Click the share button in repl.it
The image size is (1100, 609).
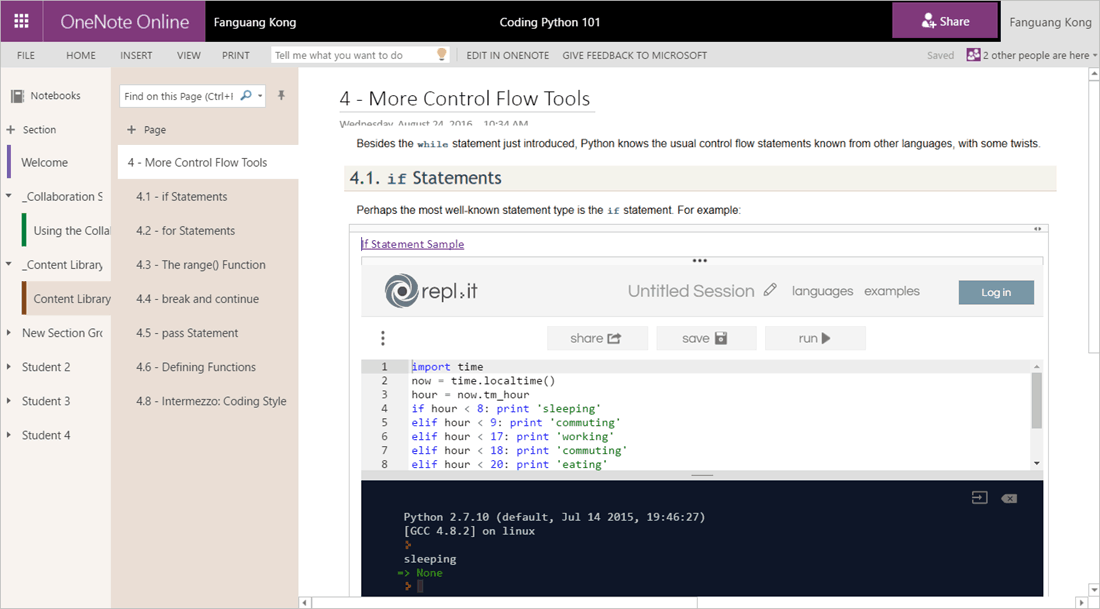tap(596, 338)
